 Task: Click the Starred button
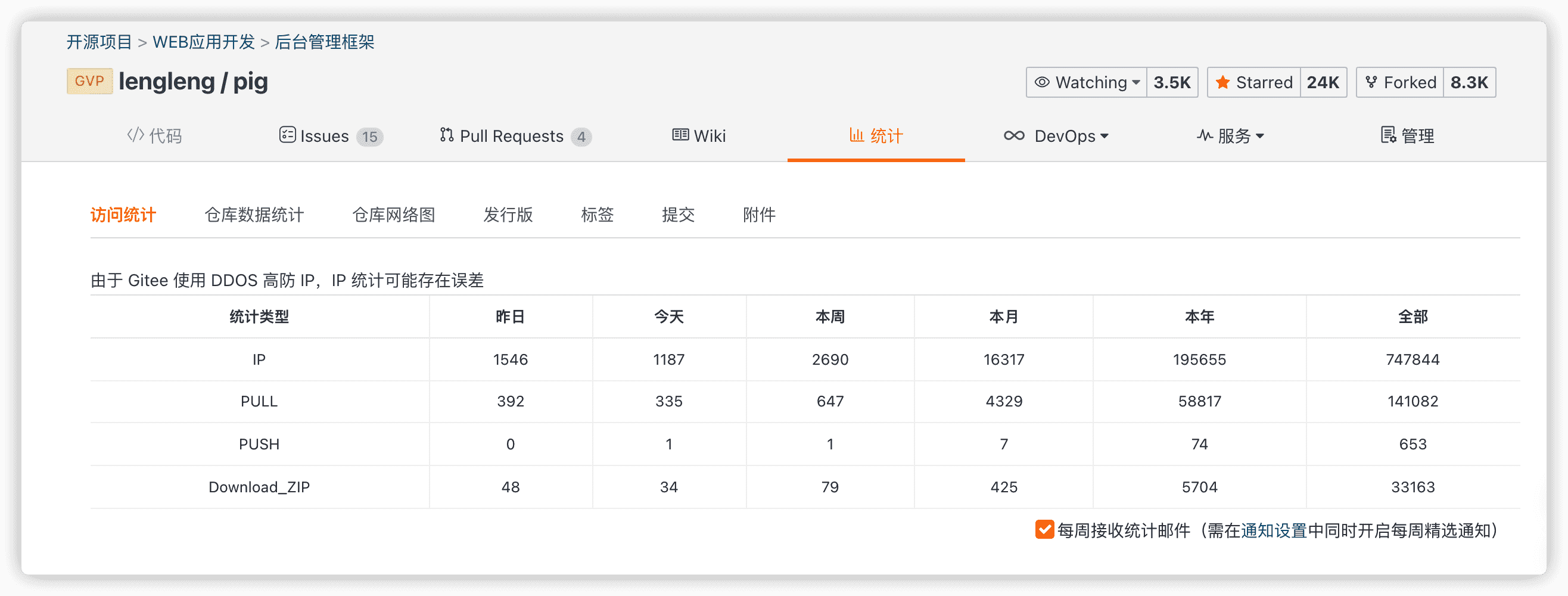point(1254,82)
